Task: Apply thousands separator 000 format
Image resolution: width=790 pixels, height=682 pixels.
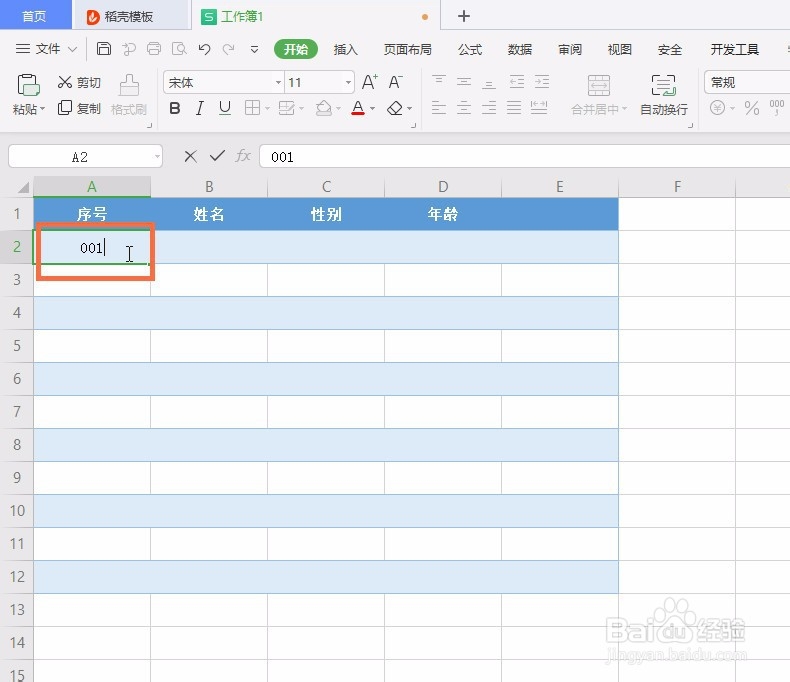Action: (x=776, y=107)
